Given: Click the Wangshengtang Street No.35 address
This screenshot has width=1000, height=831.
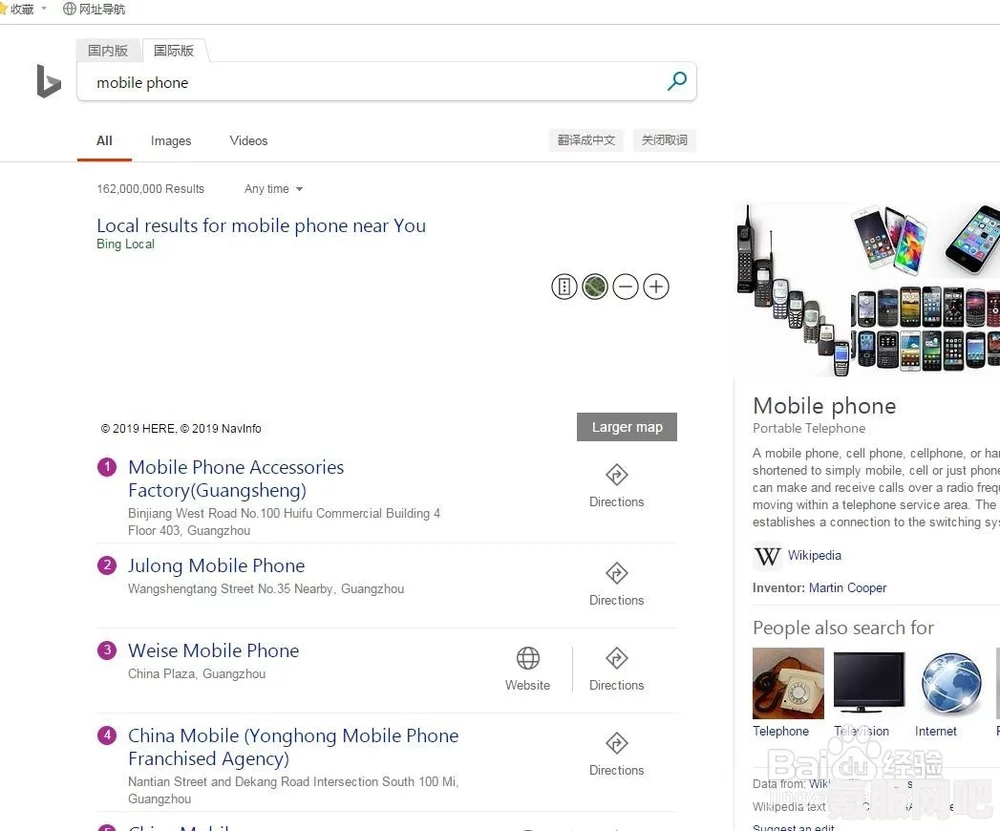Looking at the screenshot, I should 266,589.
